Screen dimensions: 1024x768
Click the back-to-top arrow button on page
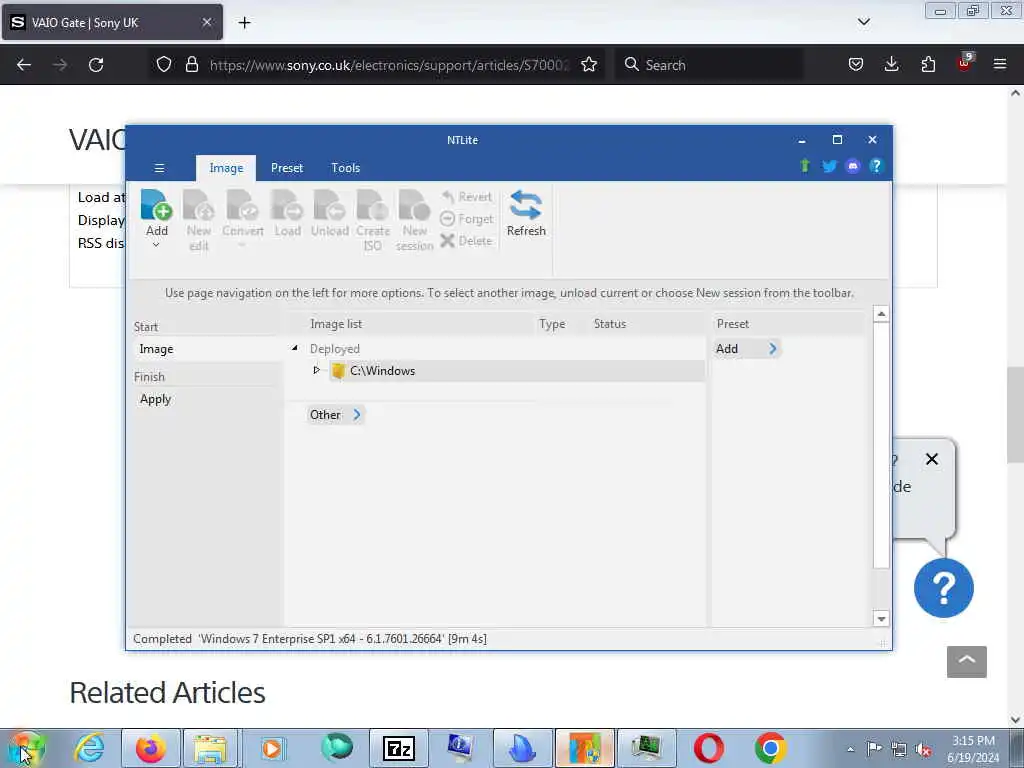click(x=967, y=662)
